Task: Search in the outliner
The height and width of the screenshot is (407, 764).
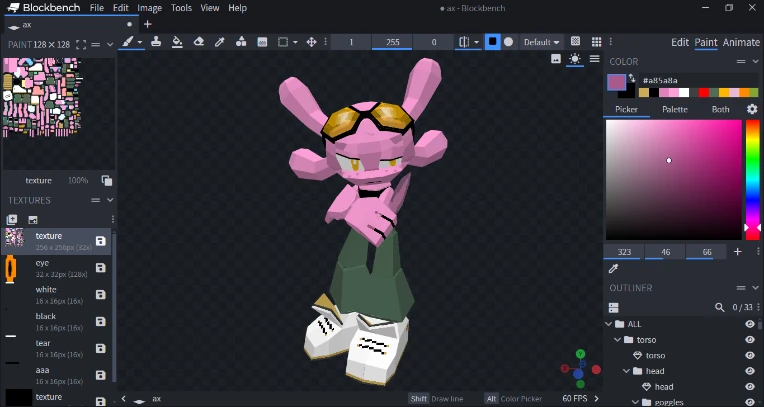Action: coord(719,307)
